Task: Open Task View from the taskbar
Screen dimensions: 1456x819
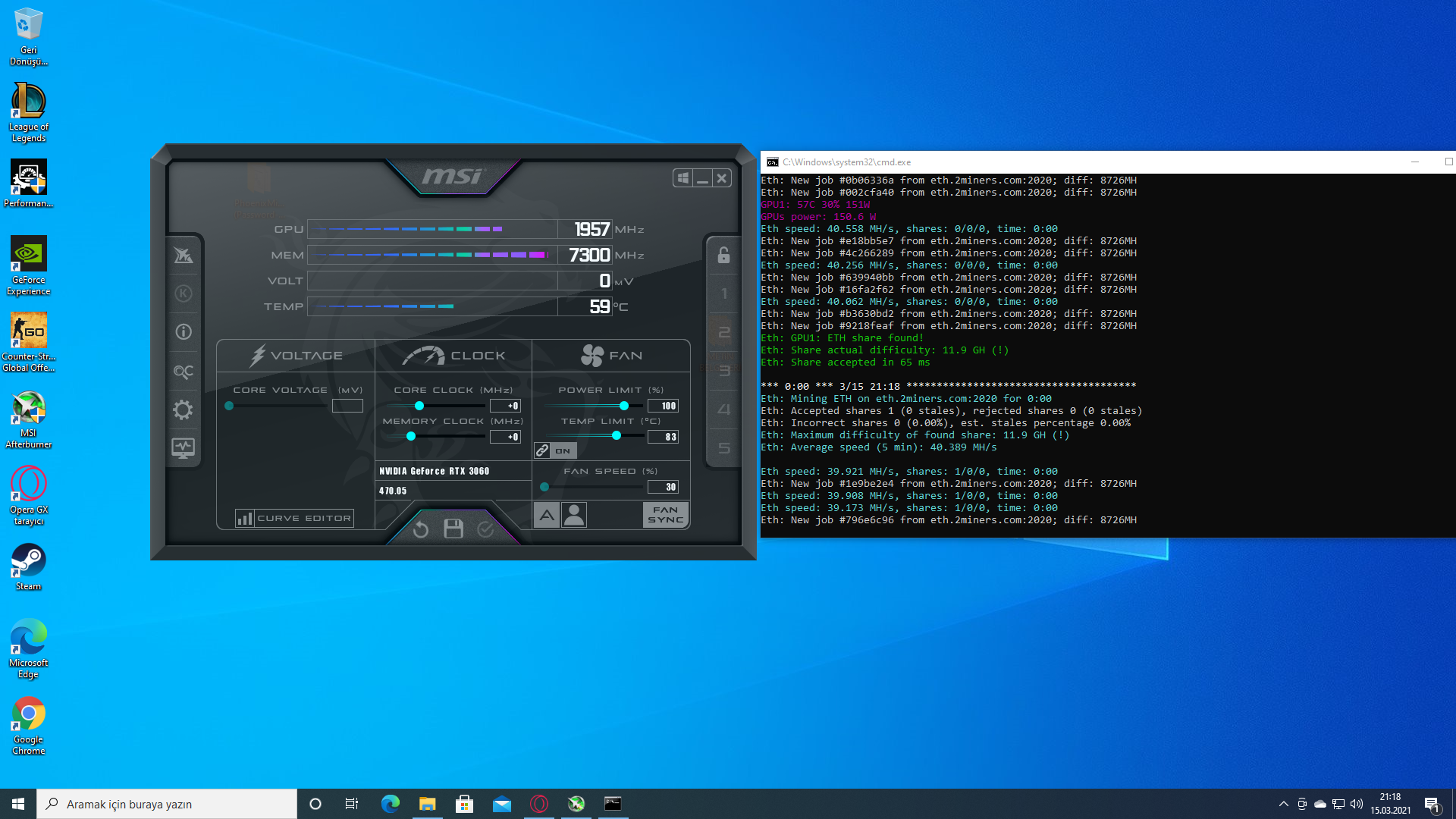Action: click(x=352, y=804)
